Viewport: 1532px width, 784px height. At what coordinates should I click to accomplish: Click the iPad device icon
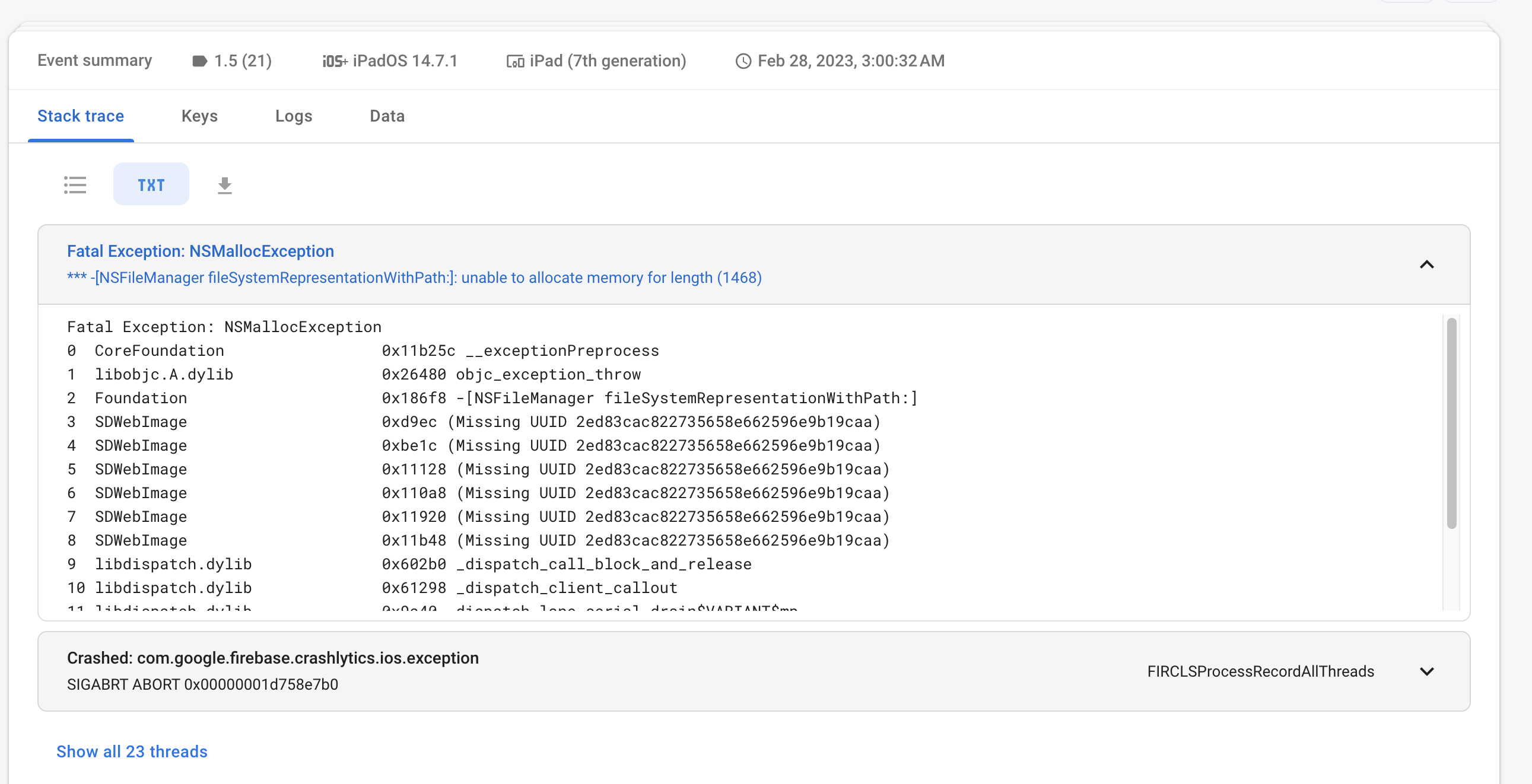point(515,60)
